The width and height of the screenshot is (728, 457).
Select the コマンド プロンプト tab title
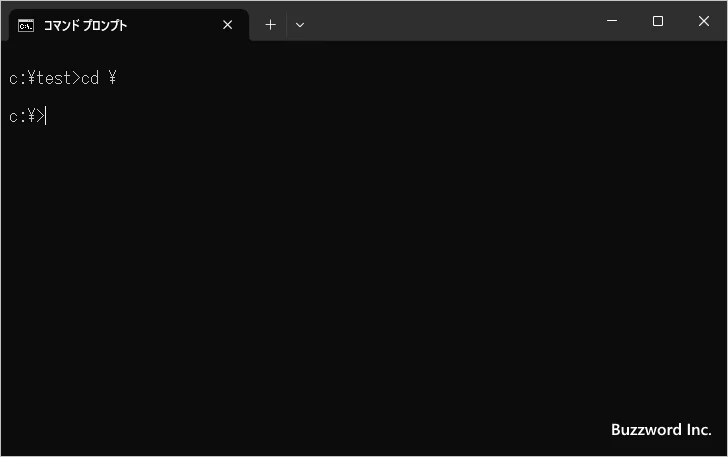pyautogui.click(x=85, y=25)
